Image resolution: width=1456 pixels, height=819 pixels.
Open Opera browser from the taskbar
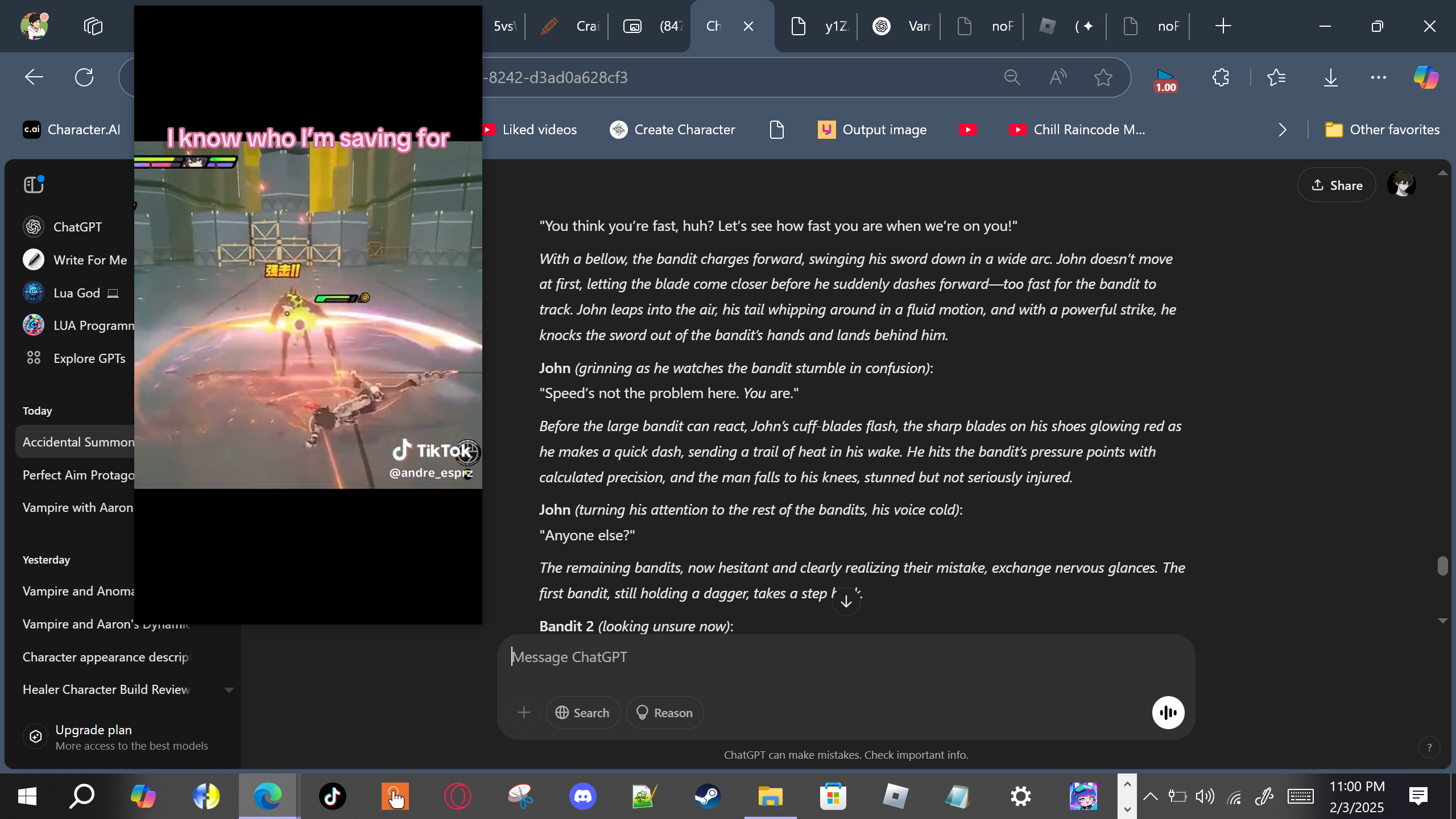458,796
